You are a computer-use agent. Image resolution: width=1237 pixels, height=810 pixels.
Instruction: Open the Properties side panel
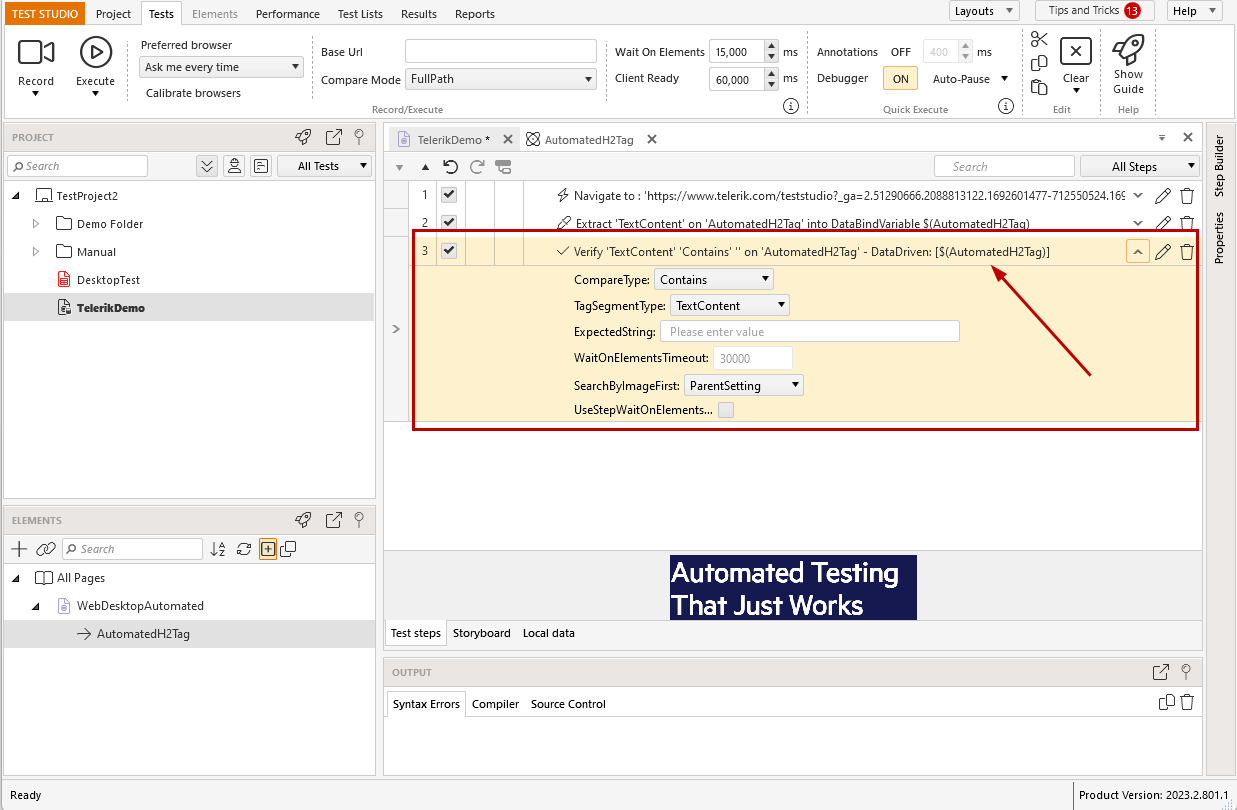1219,237
